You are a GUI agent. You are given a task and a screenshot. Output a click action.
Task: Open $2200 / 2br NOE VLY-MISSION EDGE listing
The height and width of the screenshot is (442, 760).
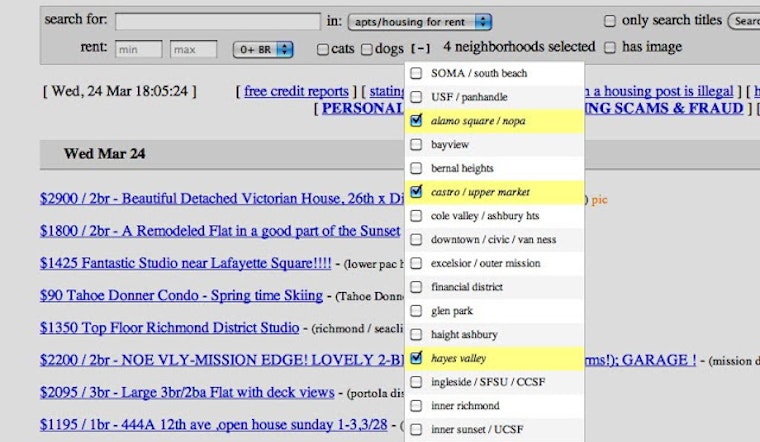222,360
